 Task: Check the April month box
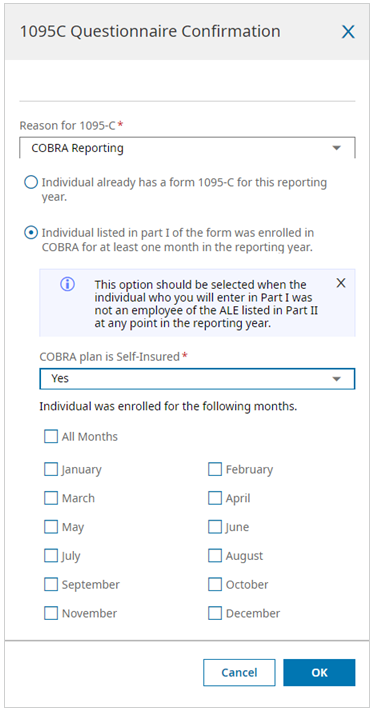click(x=215, y=498)
